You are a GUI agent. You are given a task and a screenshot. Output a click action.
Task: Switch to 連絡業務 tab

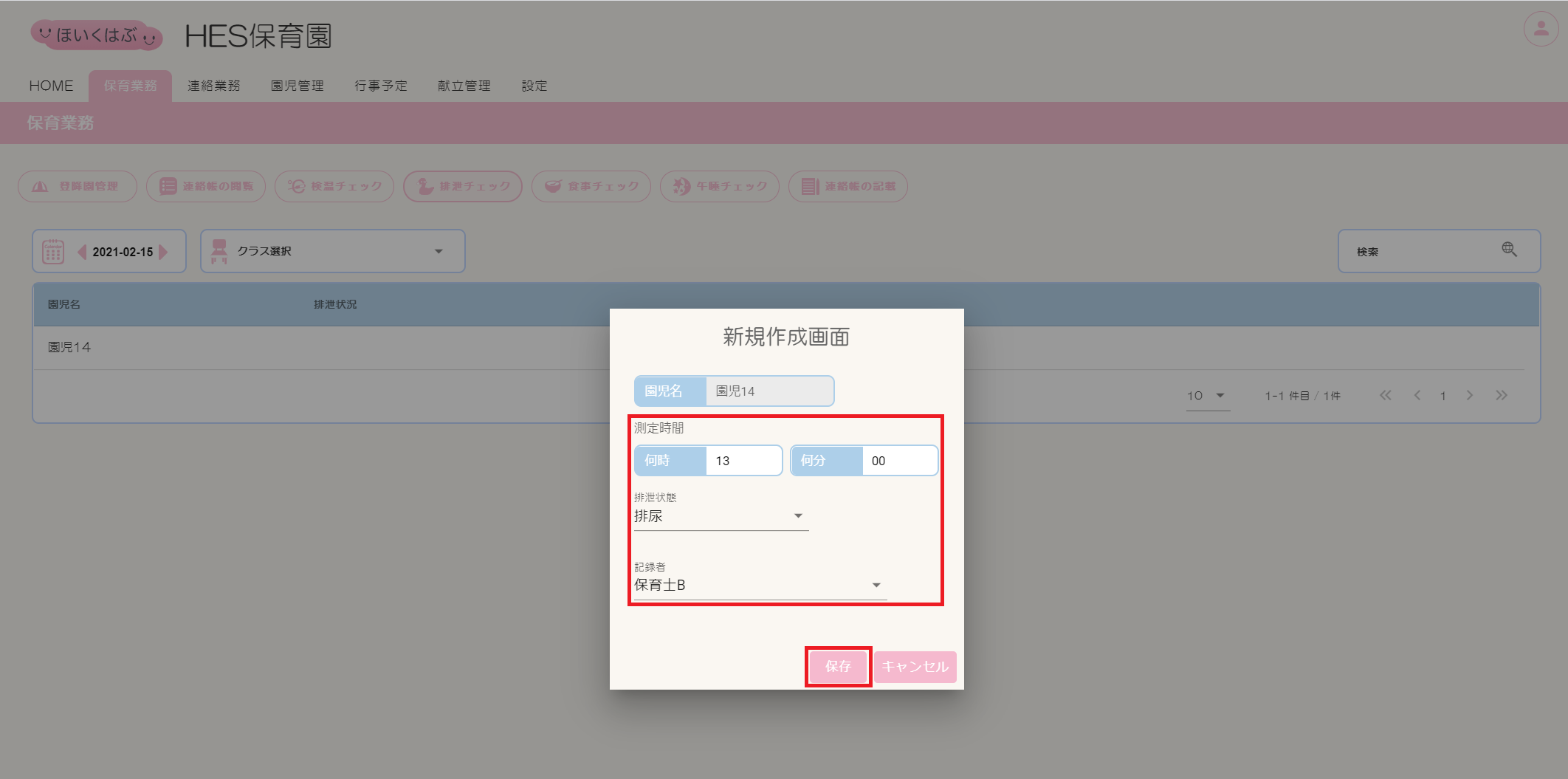214,86
